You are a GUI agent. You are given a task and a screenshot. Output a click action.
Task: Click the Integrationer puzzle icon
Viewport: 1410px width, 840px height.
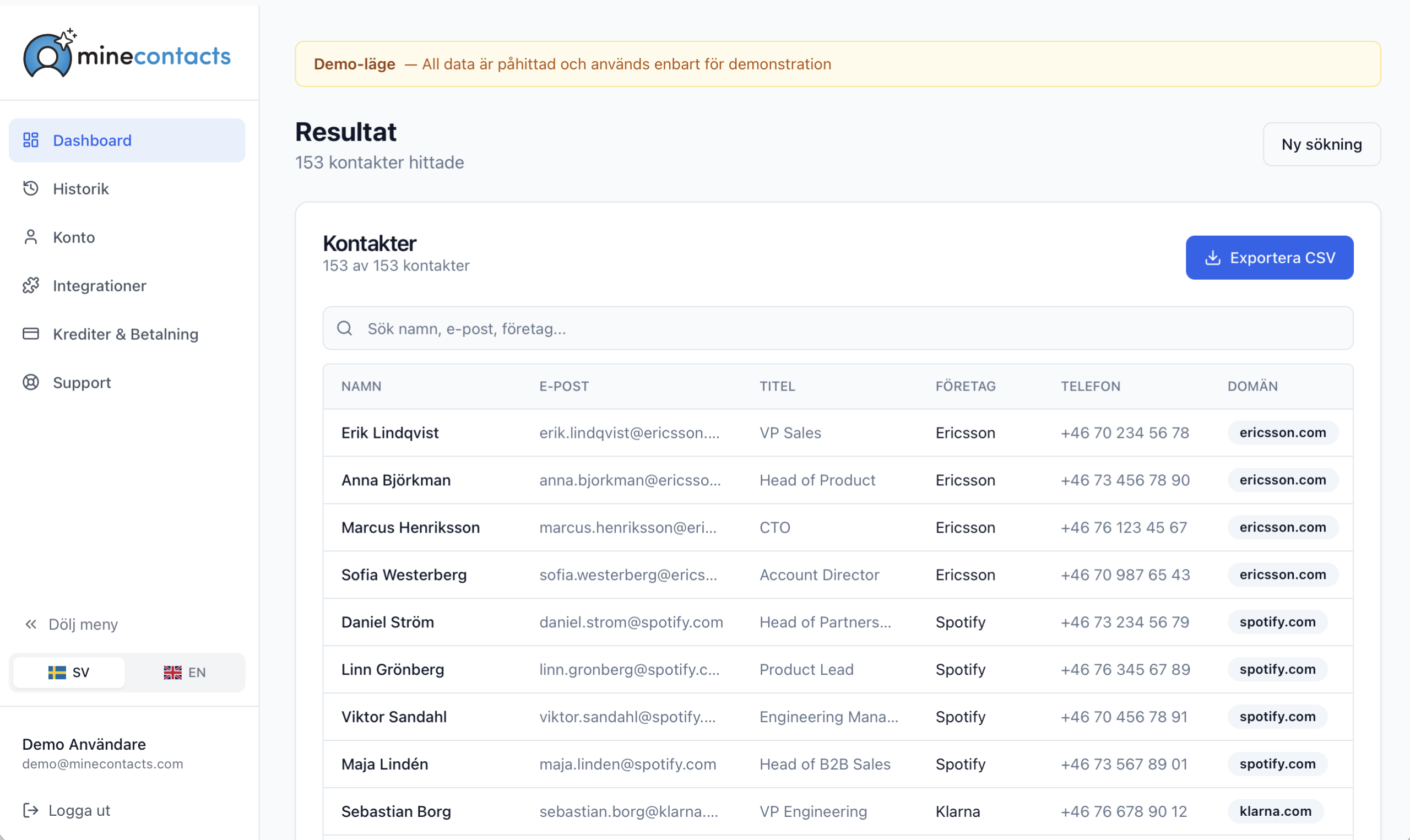[30, 286]
